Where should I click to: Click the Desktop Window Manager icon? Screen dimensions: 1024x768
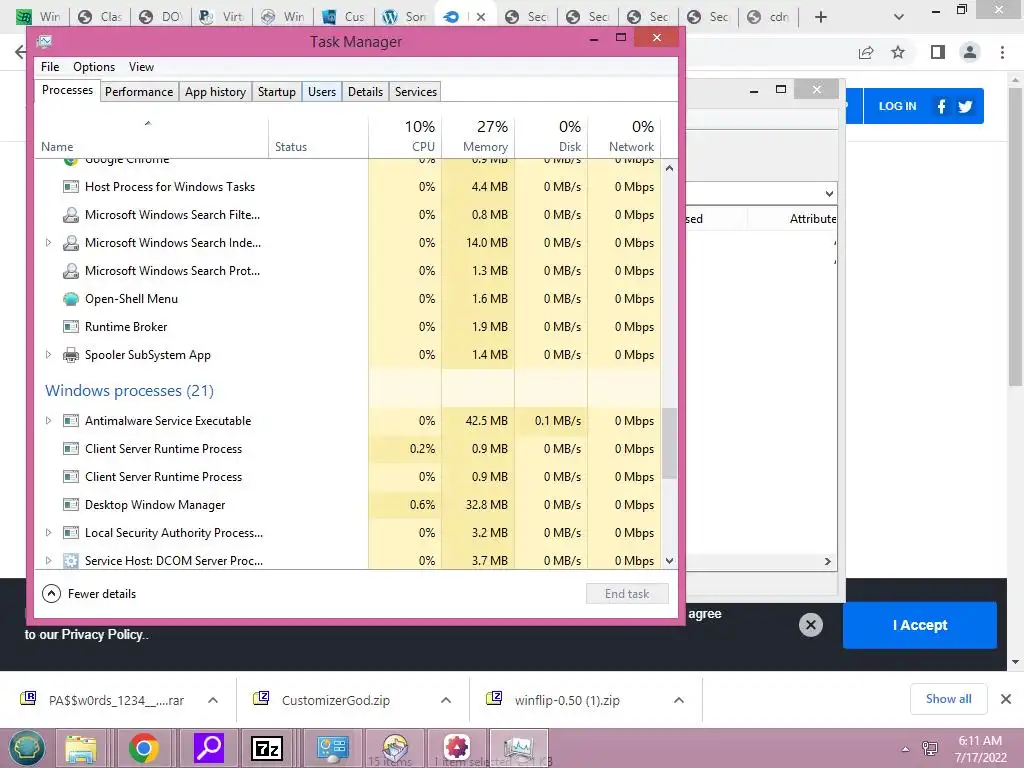point(71,505)
